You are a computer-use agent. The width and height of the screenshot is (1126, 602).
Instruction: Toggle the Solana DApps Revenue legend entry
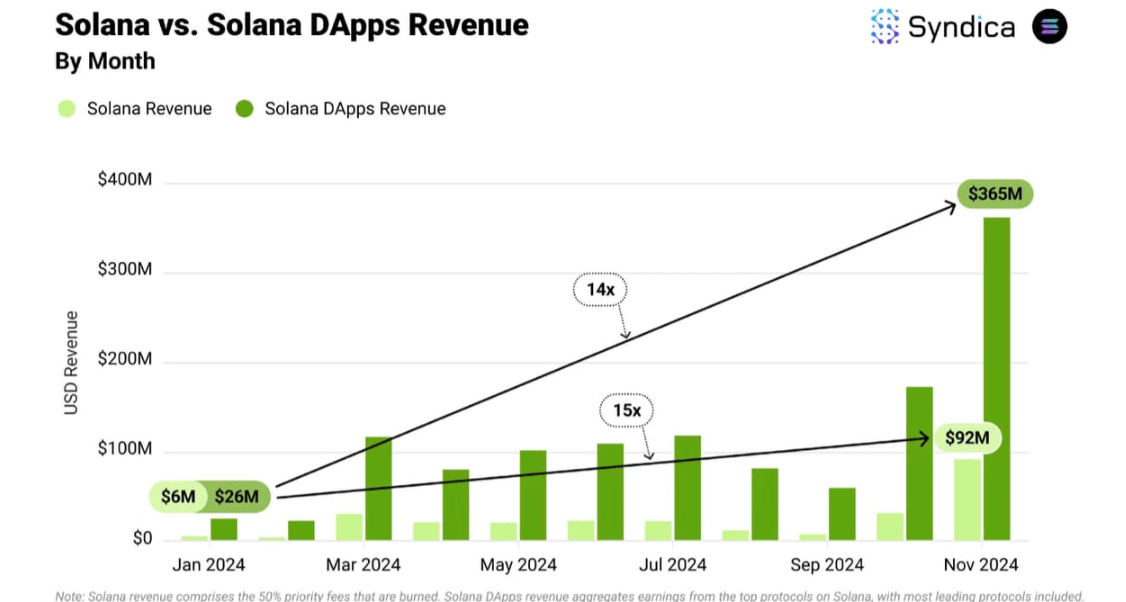[x=355, y=108]
